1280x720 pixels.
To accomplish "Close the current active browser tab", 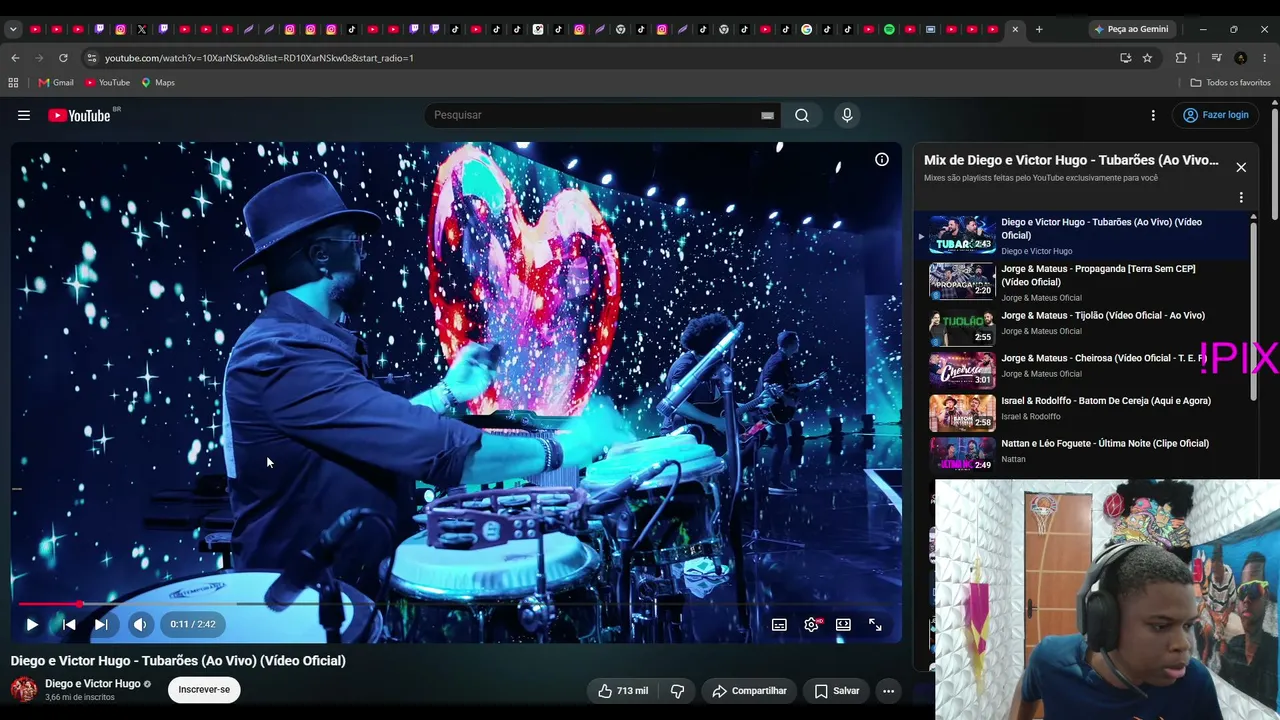I will tap(1015, 29).
